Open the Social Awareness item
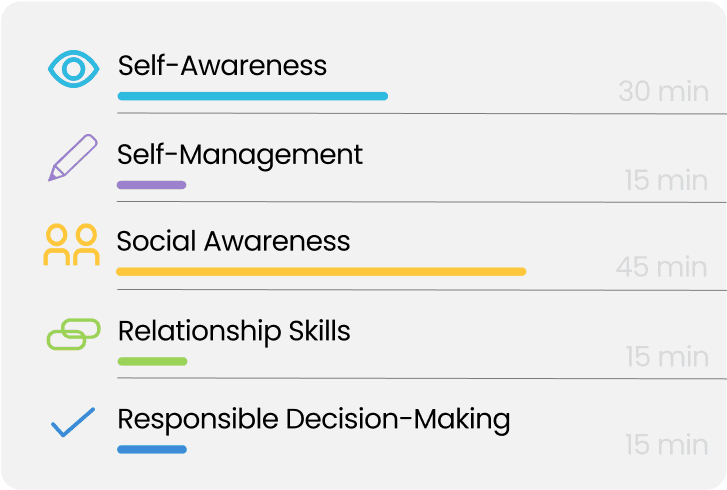The height and width of the screenshot is (490, 727). coord(234,242)
